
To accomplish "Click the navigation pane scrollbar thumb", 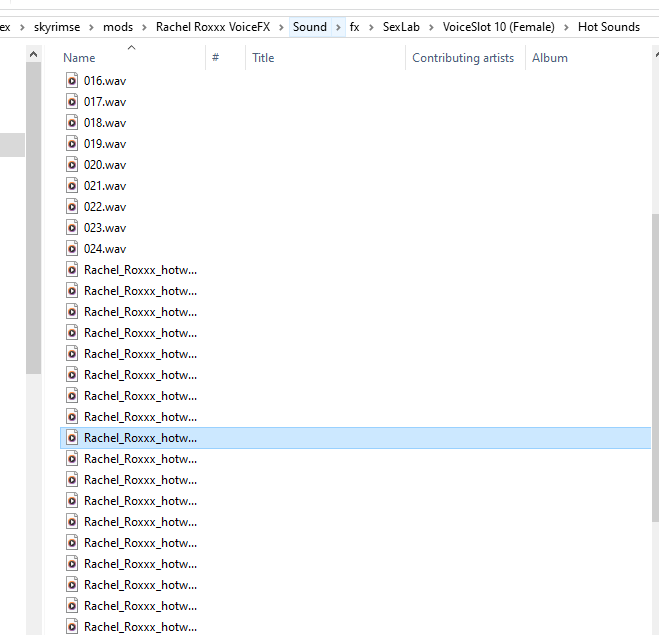I will (x=34, y=218).
